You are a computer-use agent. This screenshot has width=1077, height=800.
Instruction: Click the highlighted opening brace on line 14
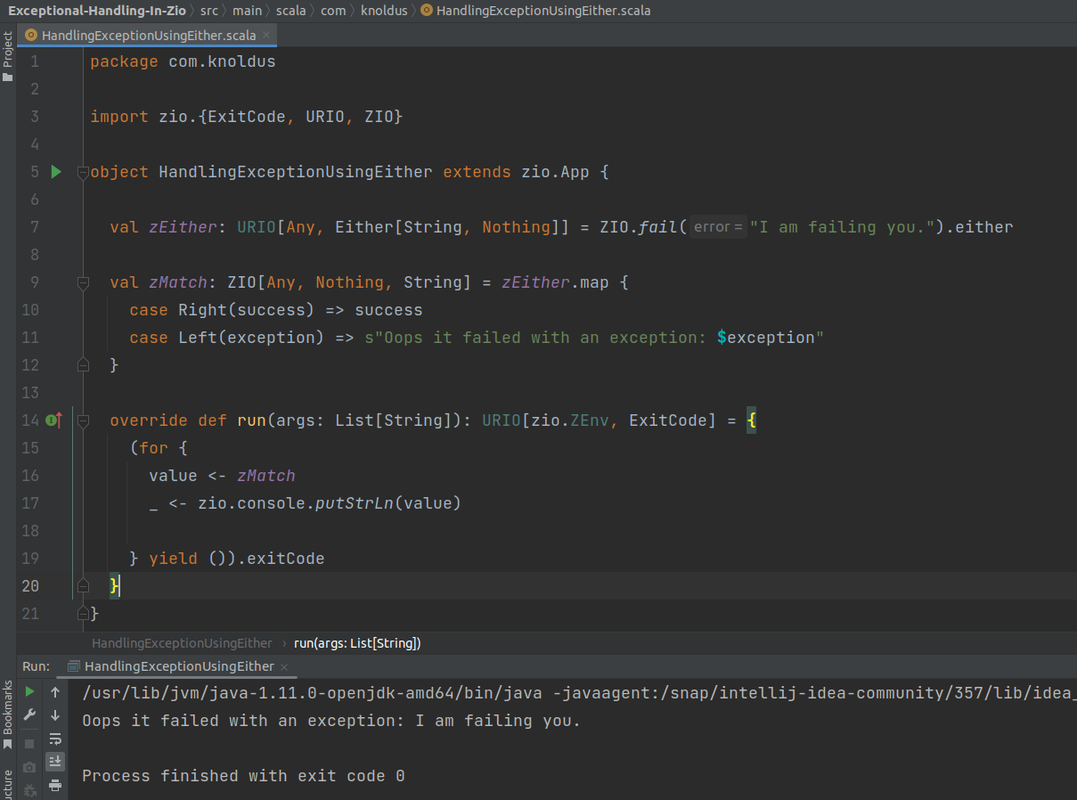(x=751, y=420)
